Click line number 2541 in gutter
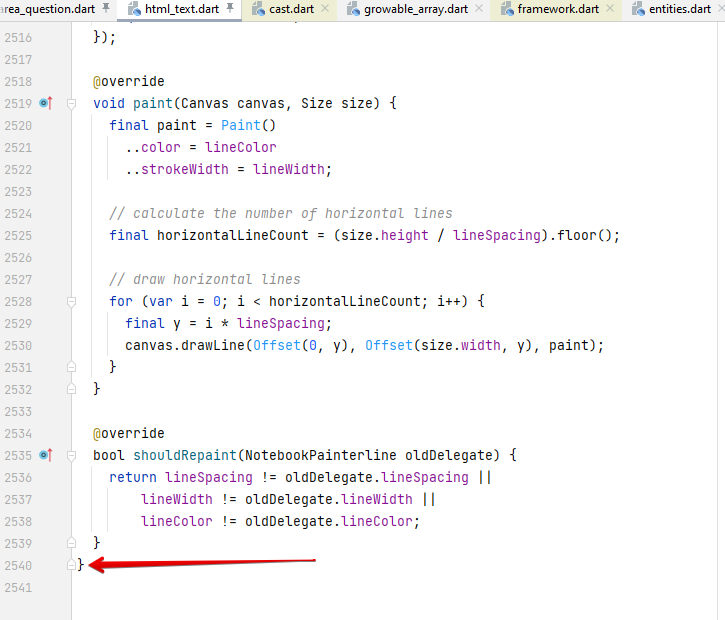The image size is (725, 620). coord(18,588)
